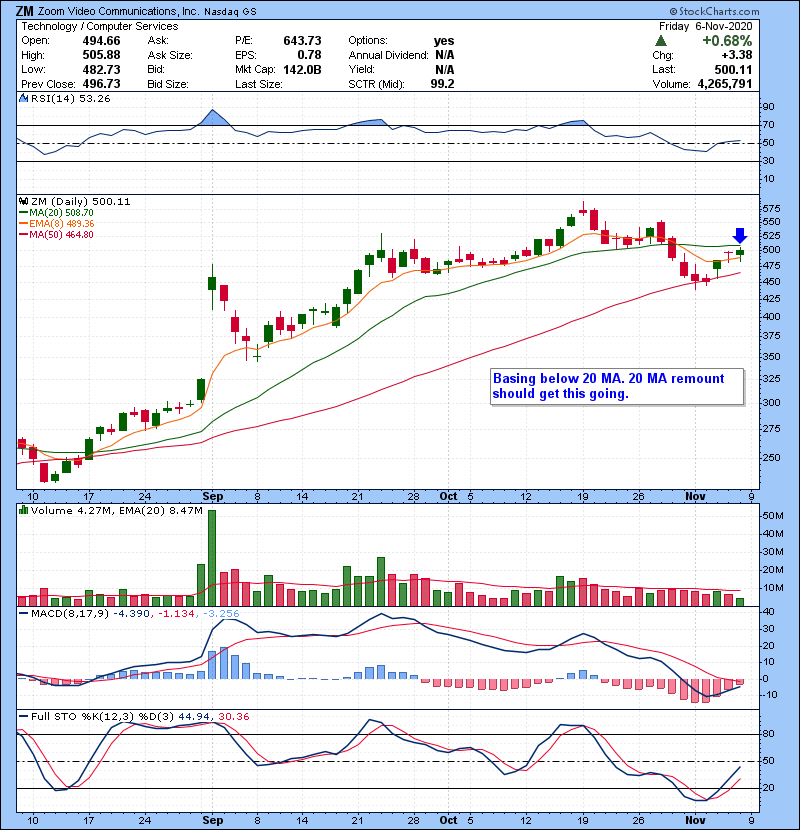Click the Friday 6-Nov-2020 date
This screenshot has height=830, width=800.
[705, 26]
